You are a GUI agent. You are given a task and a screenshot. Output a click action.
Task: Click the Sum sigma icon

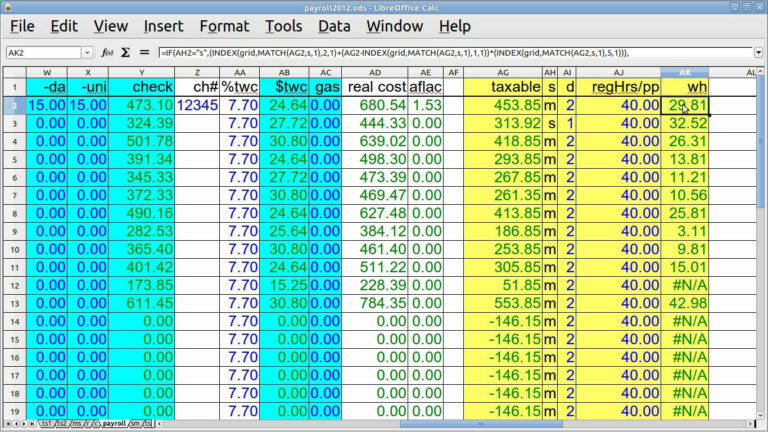(x=125, y=52)
